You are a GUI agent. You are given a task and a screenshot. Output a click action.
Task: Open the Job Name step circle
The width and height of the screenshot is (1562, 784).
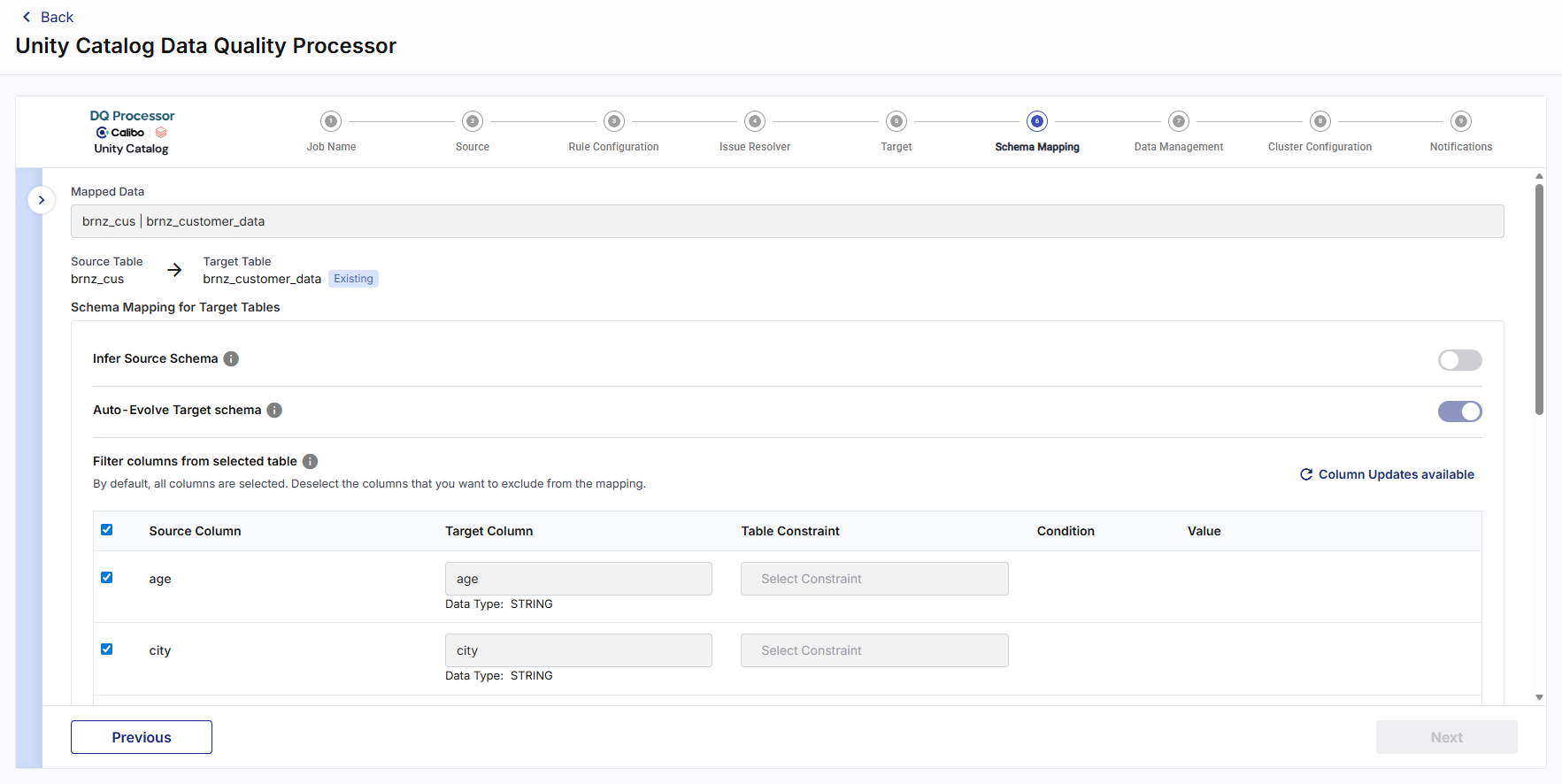coord(331,121)
